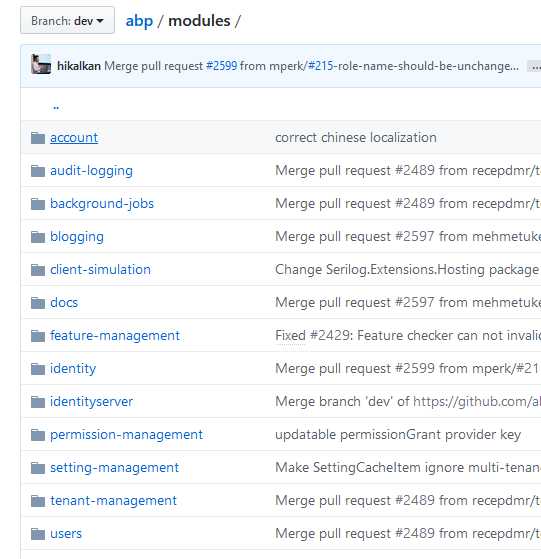
Task: Click the folder icon beside users
Action: click(x=38, y=534)
